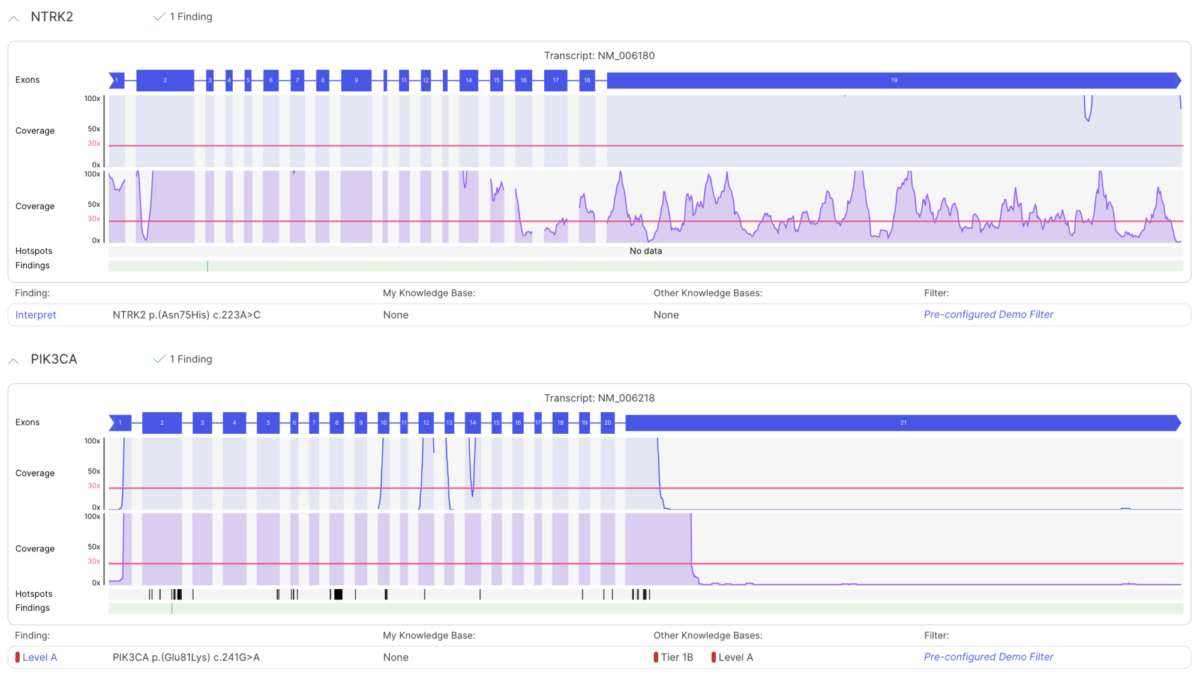Collapse the PIK3CA gene section

coord(14,358)
